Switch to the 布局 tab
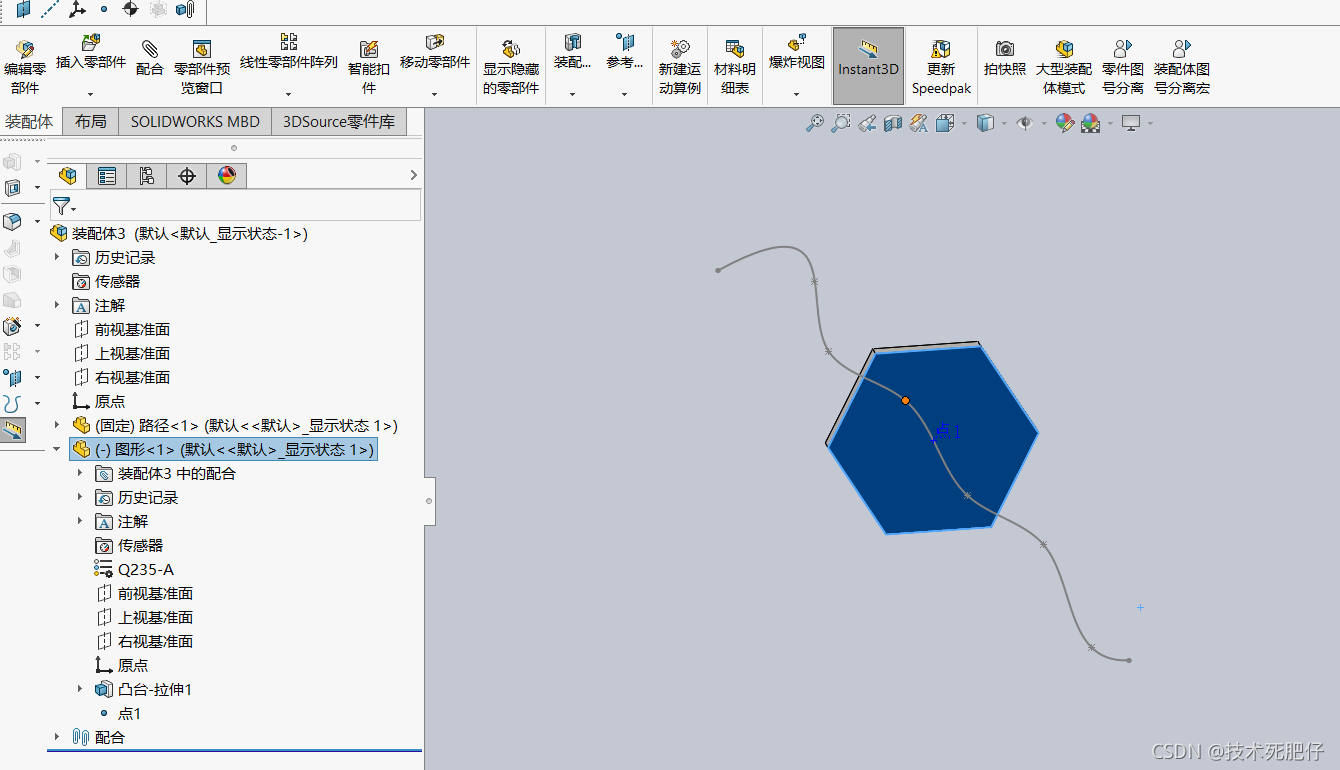The height and width of the screenshot is (770, 1340). coord(90,121)
